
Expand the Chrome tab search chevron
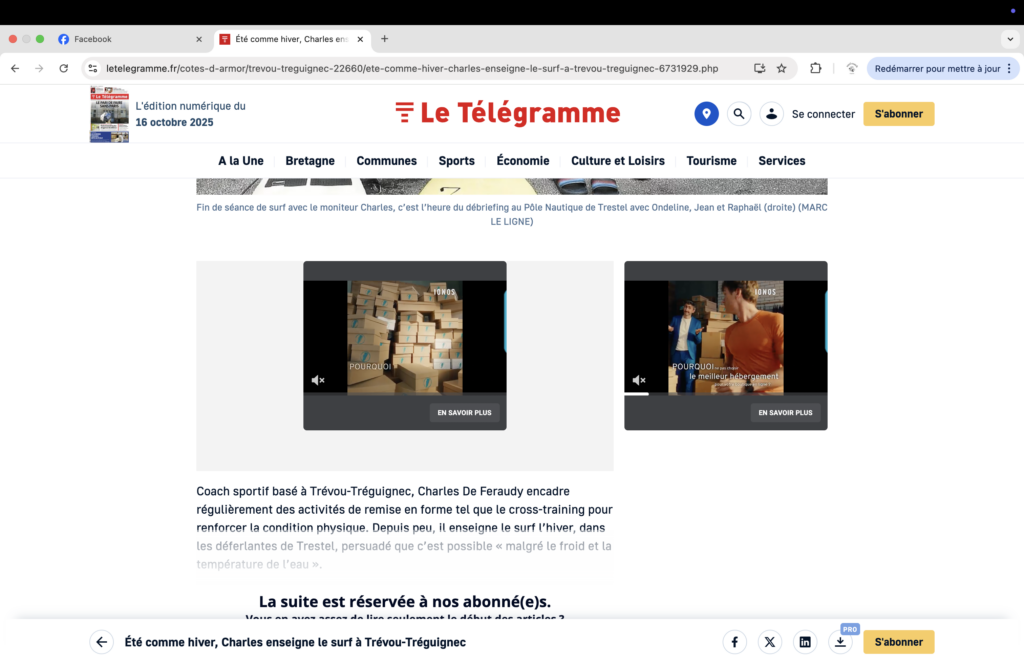1009,39
